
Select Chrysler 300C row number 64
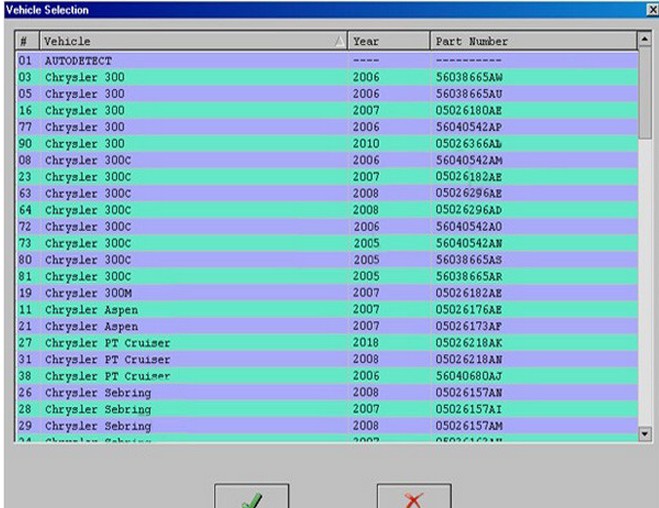click(327, 210)
